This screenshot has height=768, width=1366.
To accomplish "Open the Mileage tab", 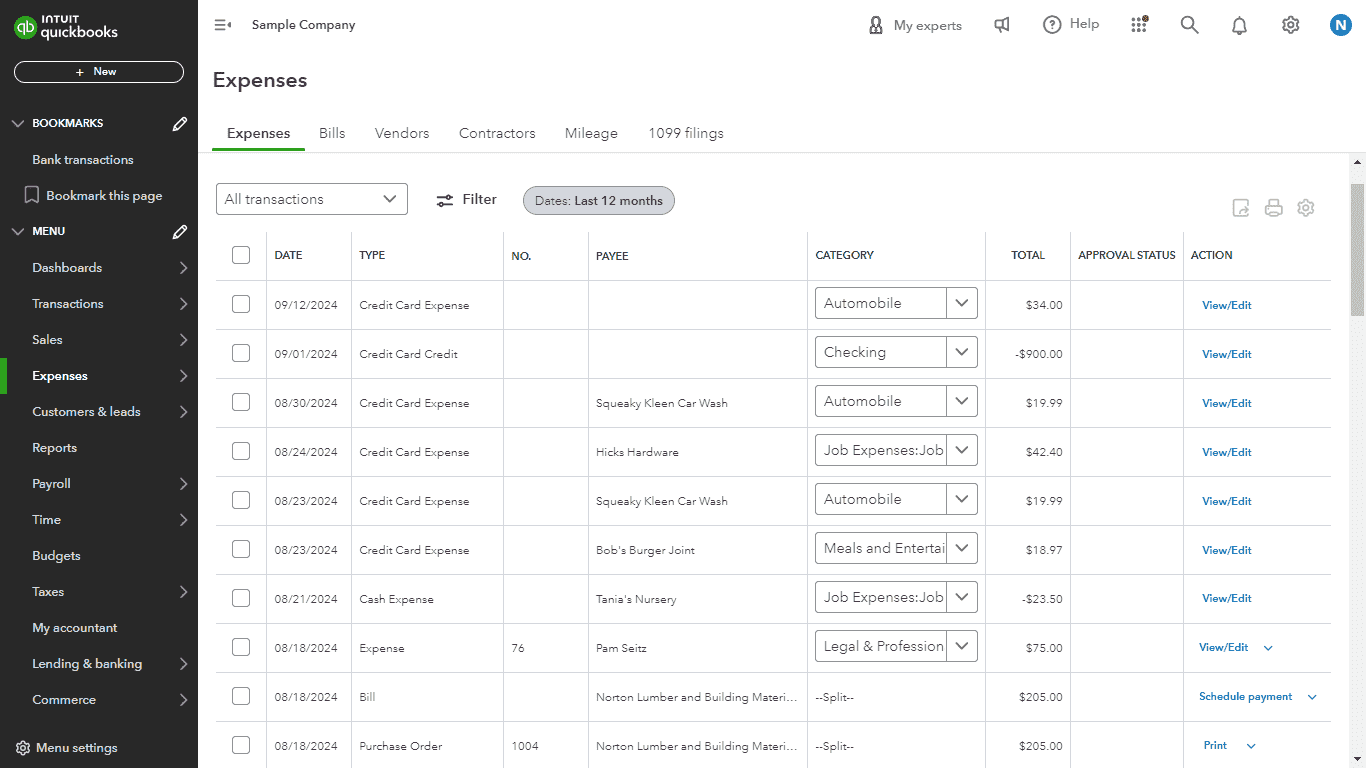I will (590, 133).
